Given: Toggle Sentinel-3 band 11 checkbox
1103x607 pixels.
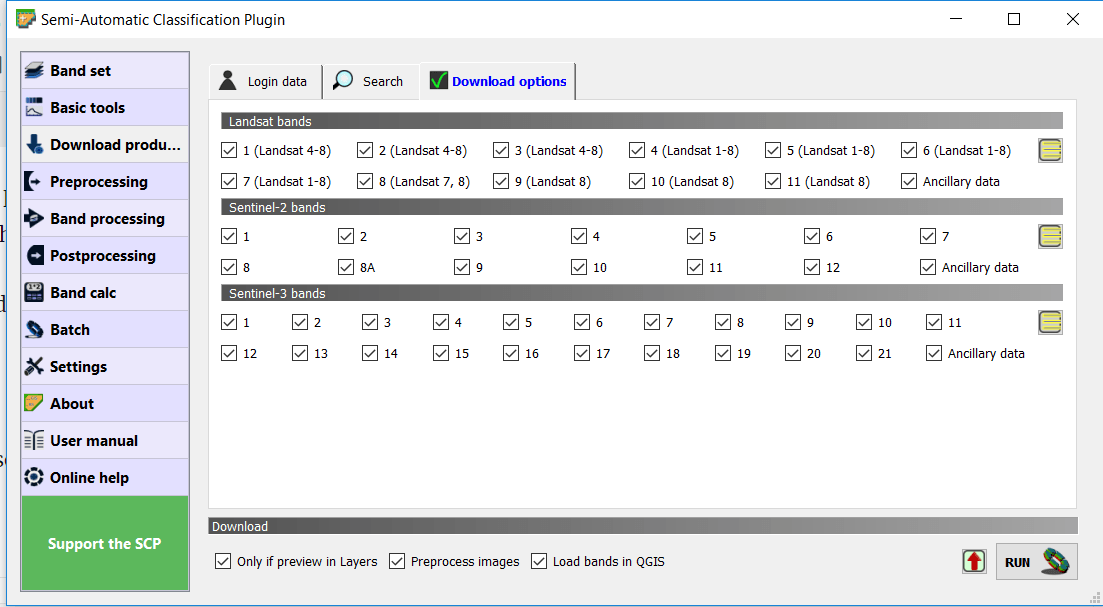Looking at the screenshot, I should 933,322.
